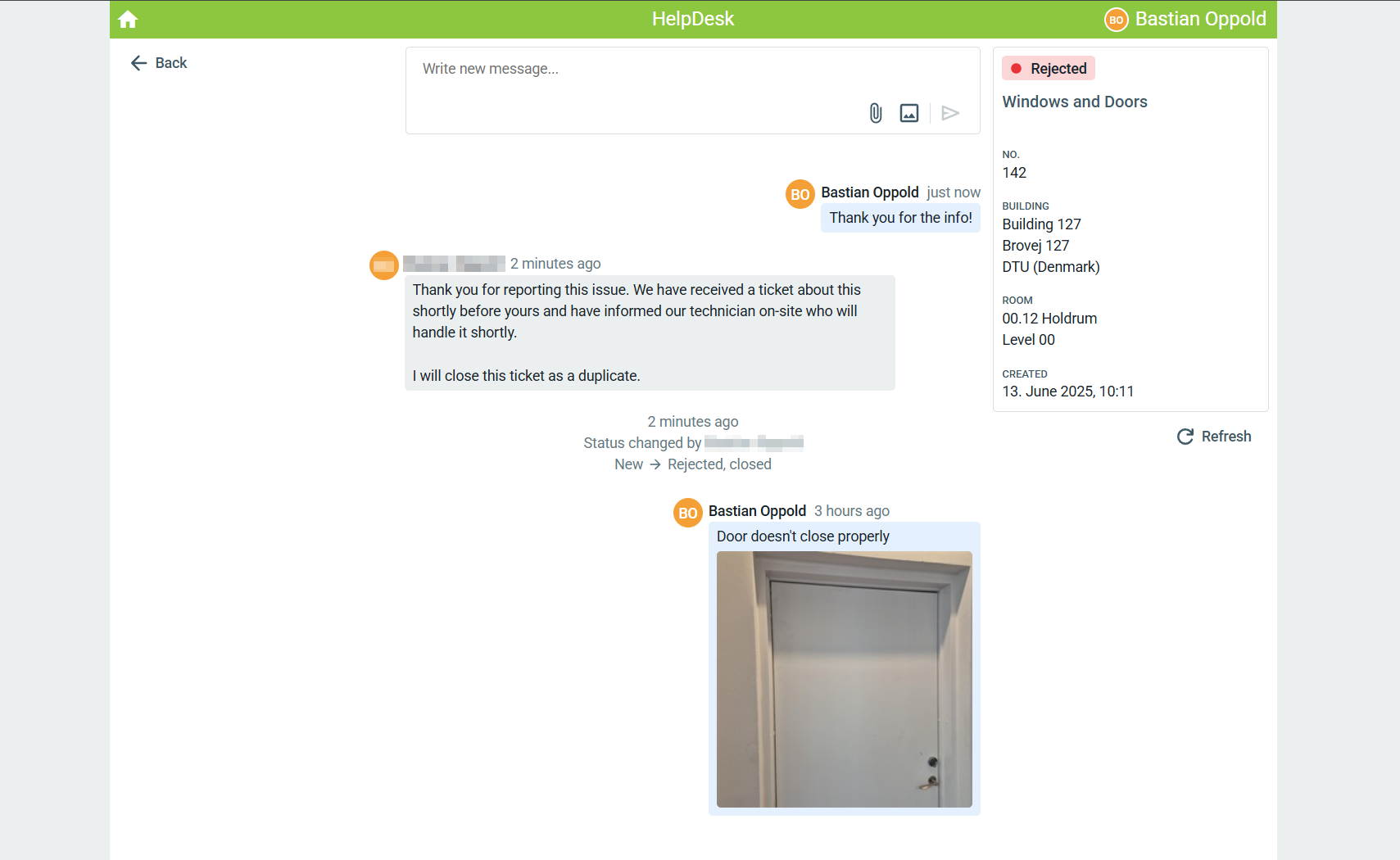Send the message with the arrow icon
Screen dimensions: 1400x860
tap(950, 113)
